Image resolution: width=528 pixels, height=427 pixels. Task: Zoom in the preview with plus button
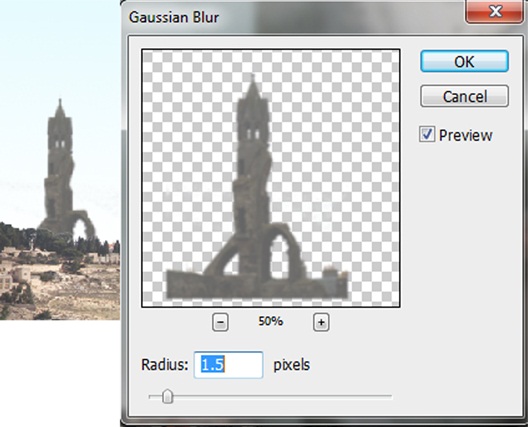pyautogui.click(x=321, y=322)
